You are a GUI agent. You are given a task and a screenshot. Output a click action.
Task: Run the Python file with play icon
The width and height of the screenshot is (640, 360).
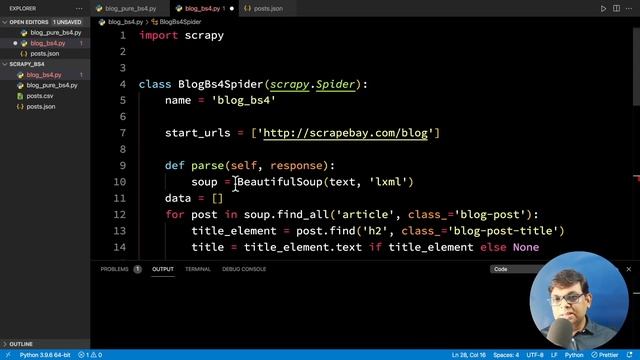[x=603, y=9]
